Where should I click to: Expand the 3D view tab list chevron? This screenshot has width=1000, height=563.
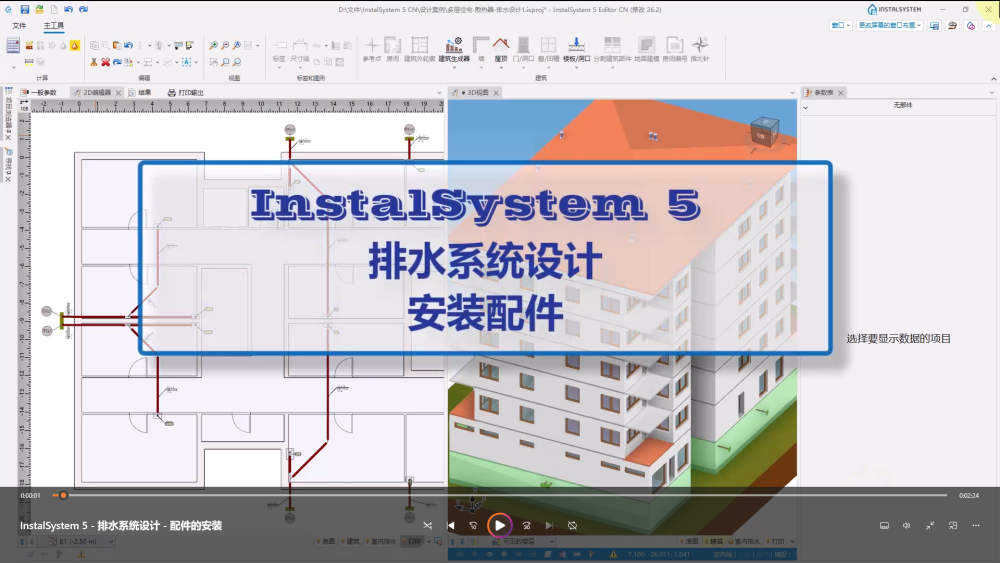792,93
